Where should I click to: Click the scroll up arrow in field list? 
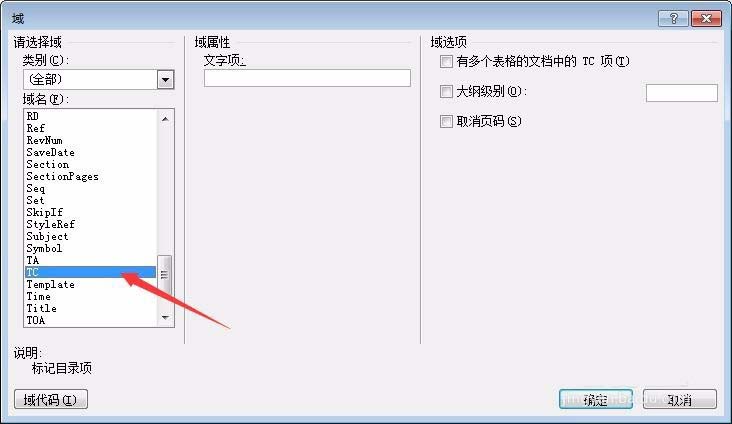pyautogui.click(x=165, y=119)
